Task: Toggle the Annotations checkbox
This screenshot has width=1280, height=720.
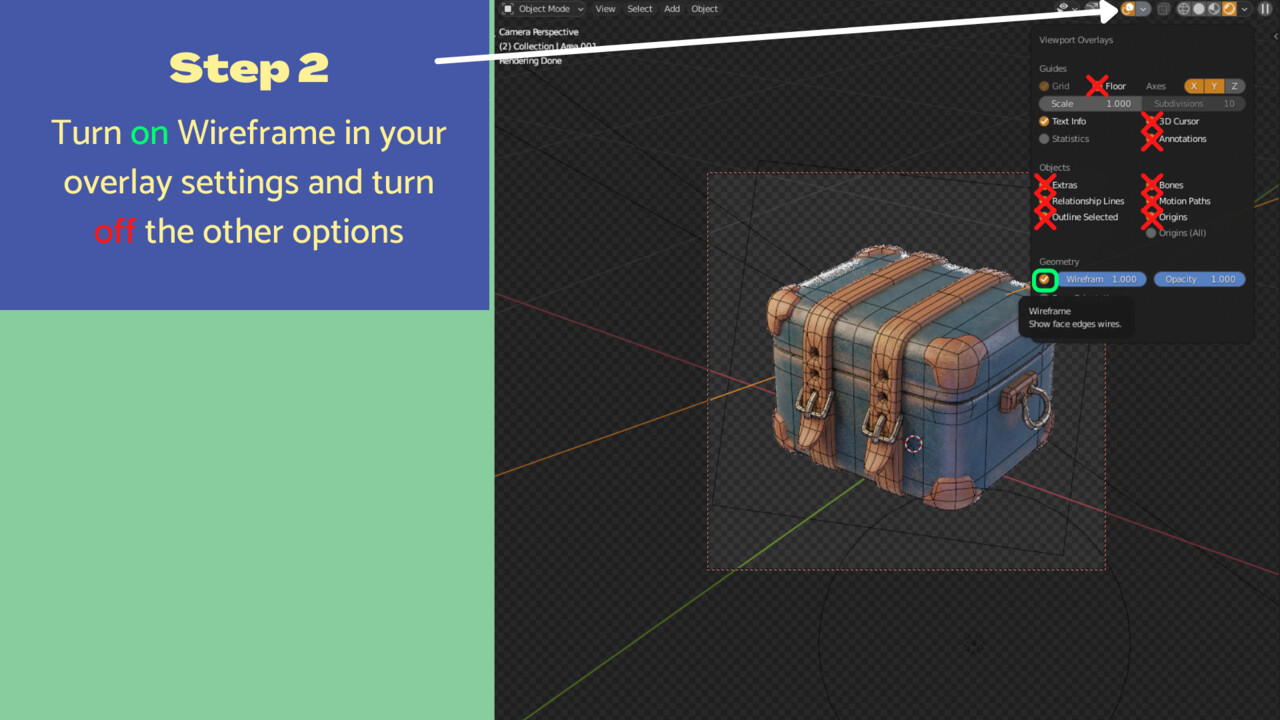Action: tap(1151, 139)
